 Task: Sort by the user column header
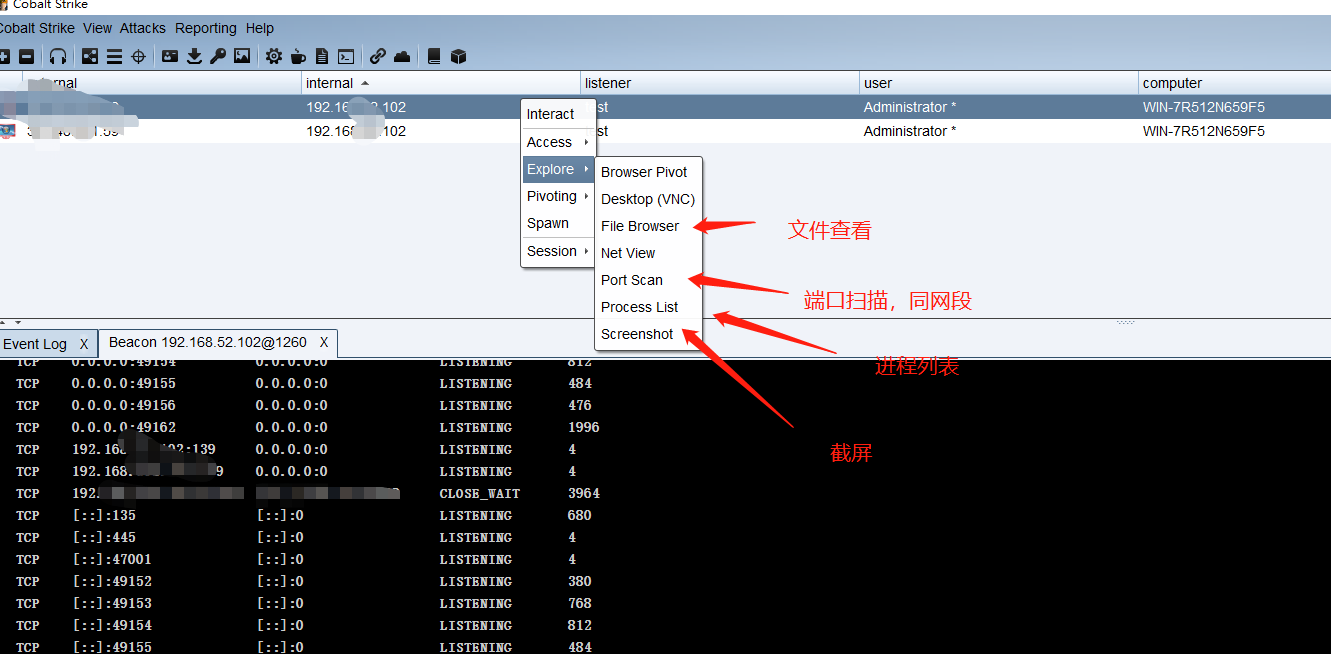[999, 83]
